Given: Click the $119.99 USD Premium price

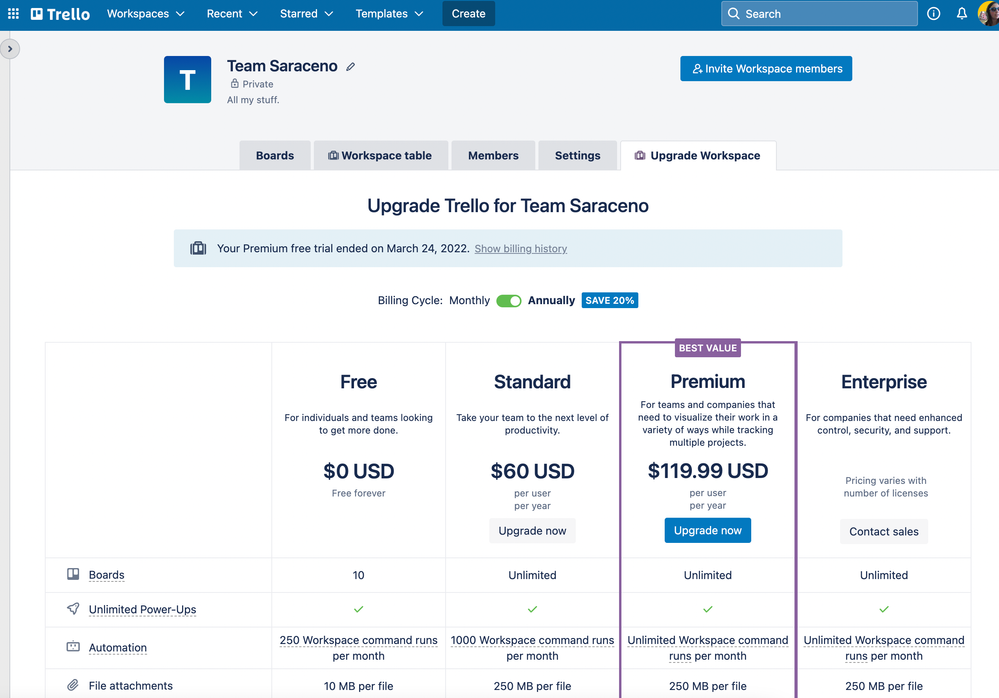Looking at the screenshot, I should (708, 471).
